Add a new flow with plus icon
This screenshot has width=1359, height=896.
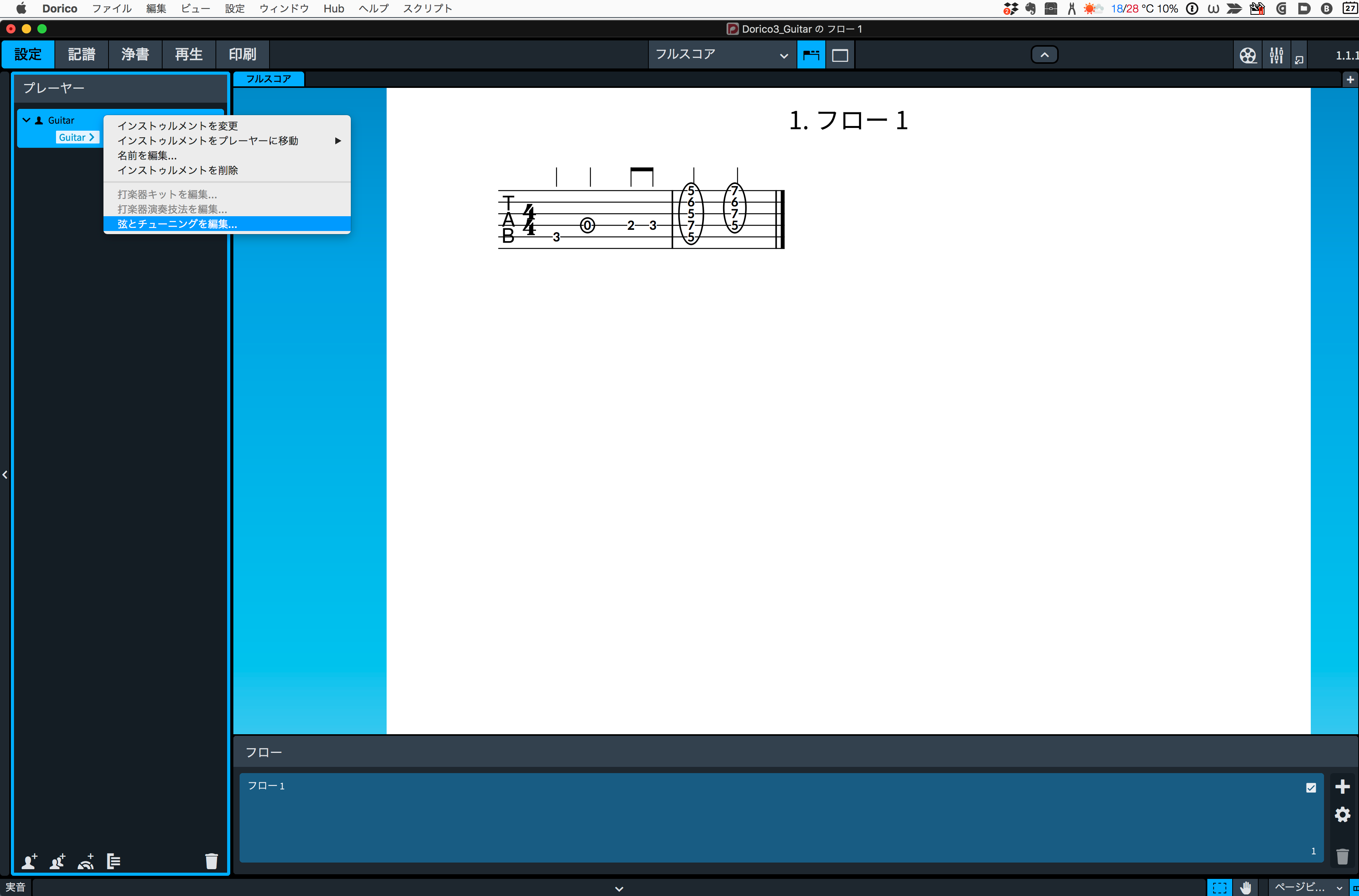1342,787
